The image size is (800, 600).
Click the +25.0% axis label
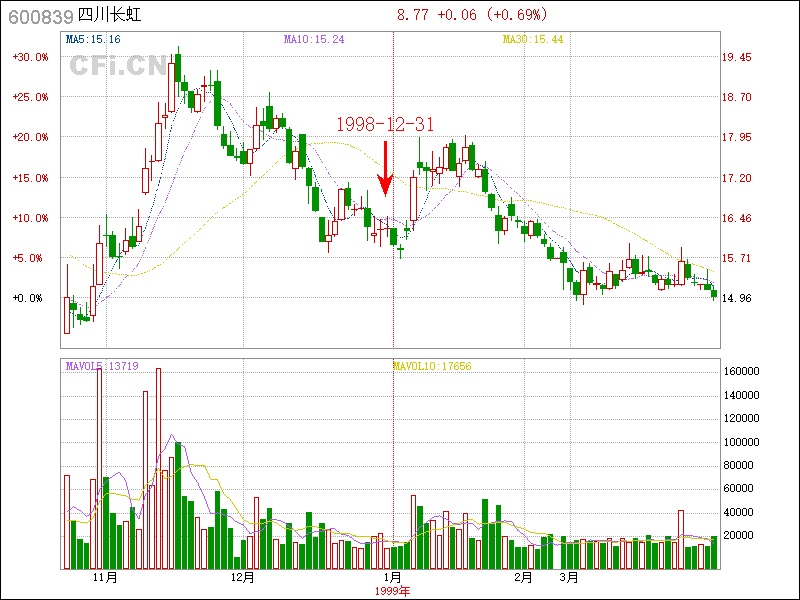pyautogui.click(x=31, y=97)
